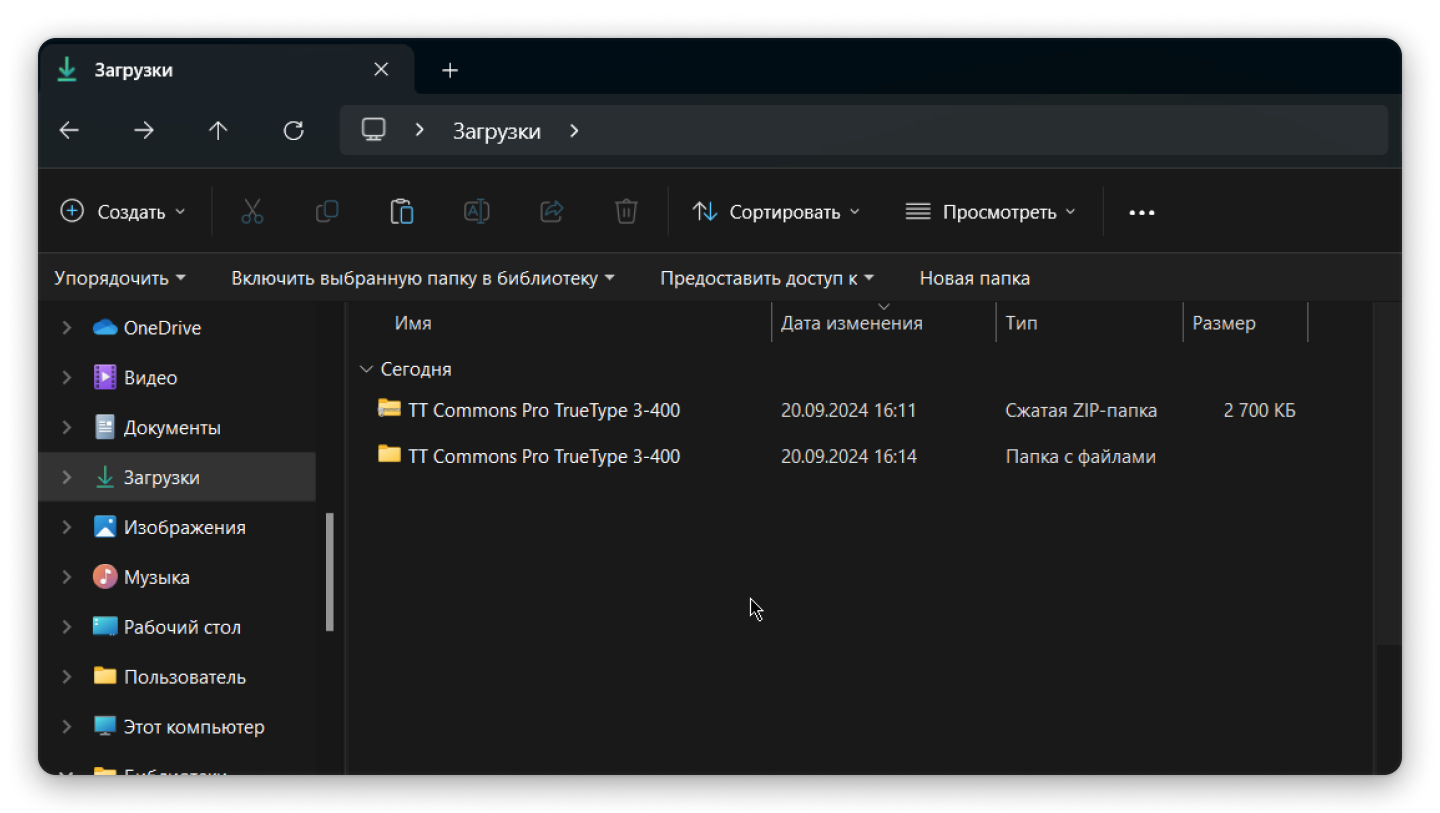Click the Cut scissors icon
Viewport: 1440px width, 813px height.
252,211
